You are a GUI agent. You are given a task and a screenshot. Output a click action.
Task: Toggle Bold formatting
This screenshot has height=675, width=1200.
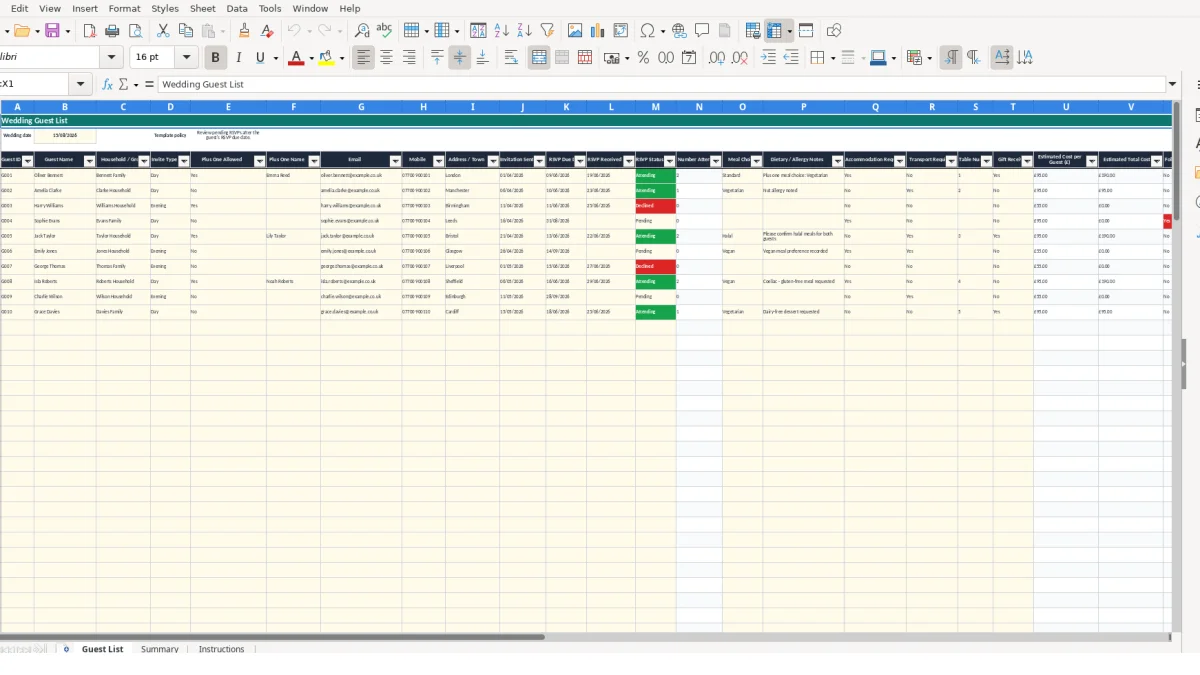pyautogui.click(x=215, y=58)
